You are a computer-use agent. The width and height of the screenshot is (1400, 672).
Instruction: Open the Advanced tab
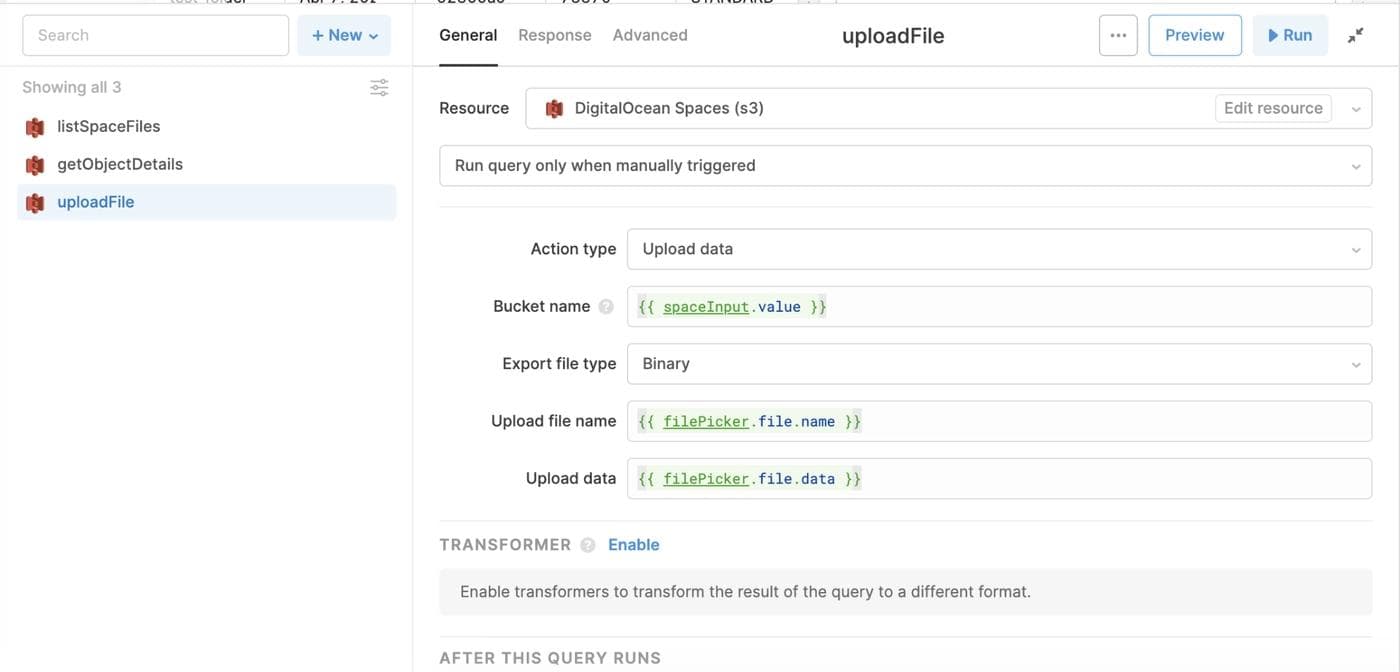click(650, 35)
